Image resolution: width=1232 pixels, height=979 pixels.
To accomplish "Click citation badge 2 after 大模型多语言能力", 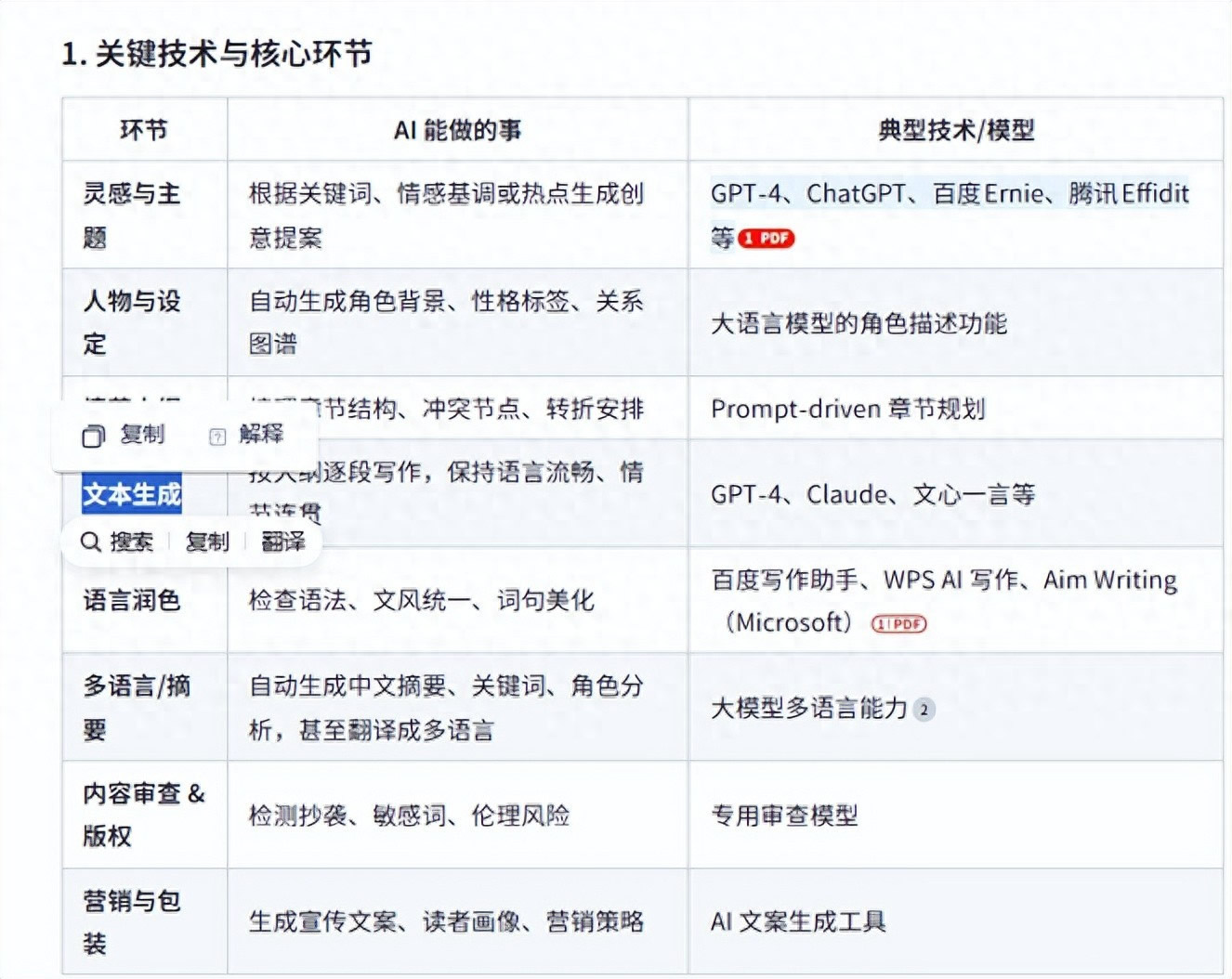I will [924, 710].
